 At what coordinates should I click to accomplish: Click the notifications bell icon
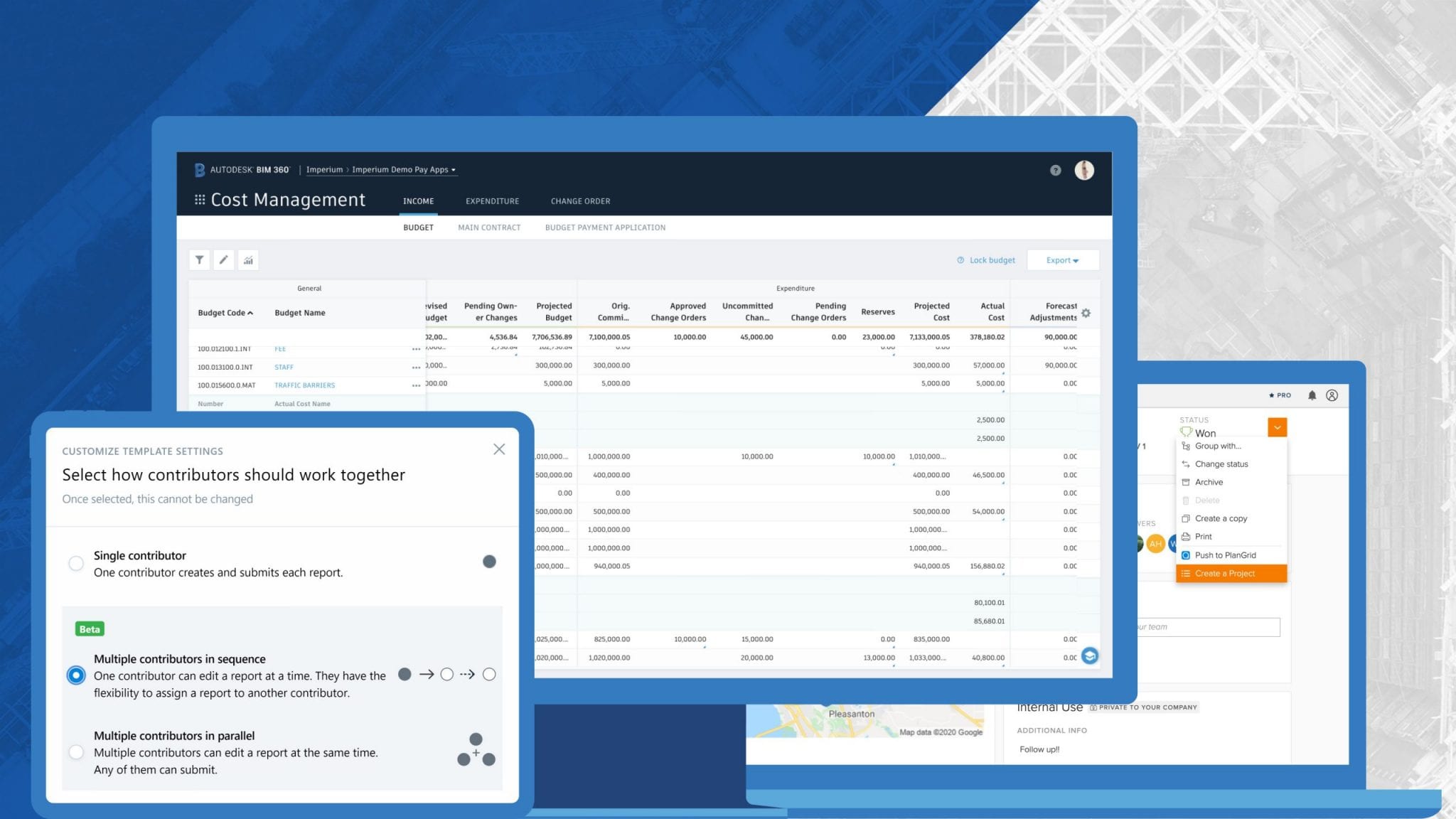[x=1312, y=395]
